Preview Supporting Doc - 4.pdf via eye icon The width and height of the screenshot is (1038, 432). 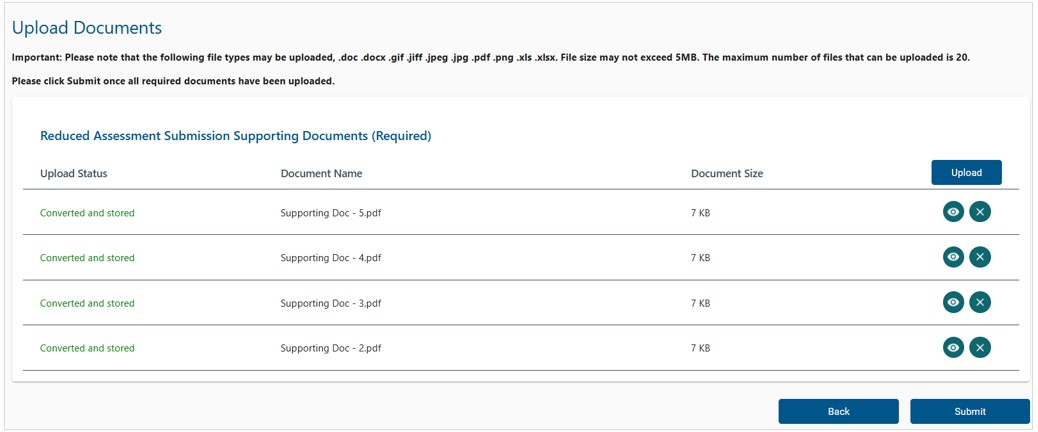(x=953, y=257)
